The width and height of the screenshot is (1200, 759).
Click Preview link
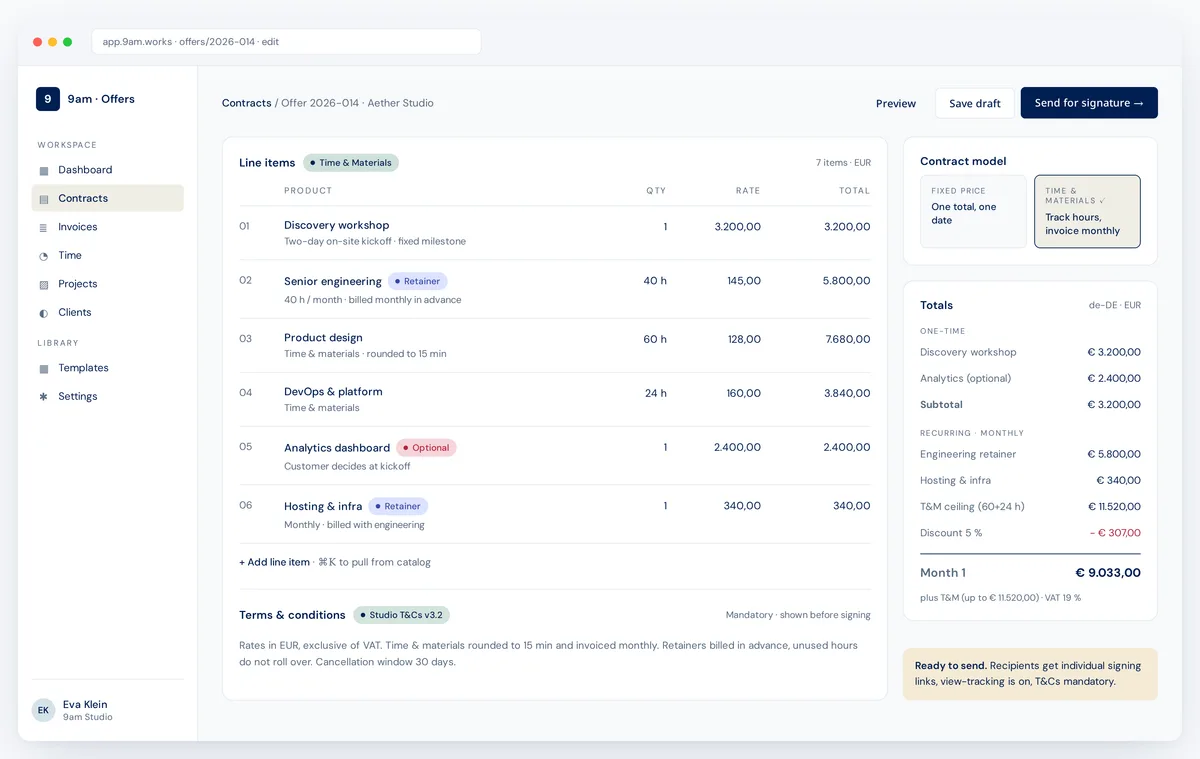click(896, 103)
